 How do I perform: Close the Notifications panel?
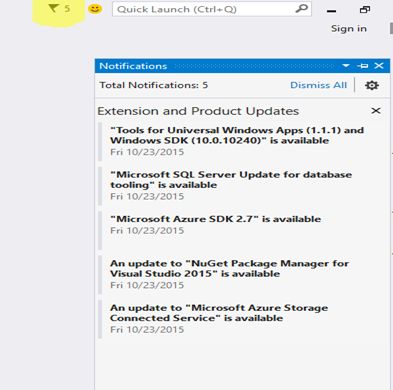pyautogui.click(x=379, y=66)
